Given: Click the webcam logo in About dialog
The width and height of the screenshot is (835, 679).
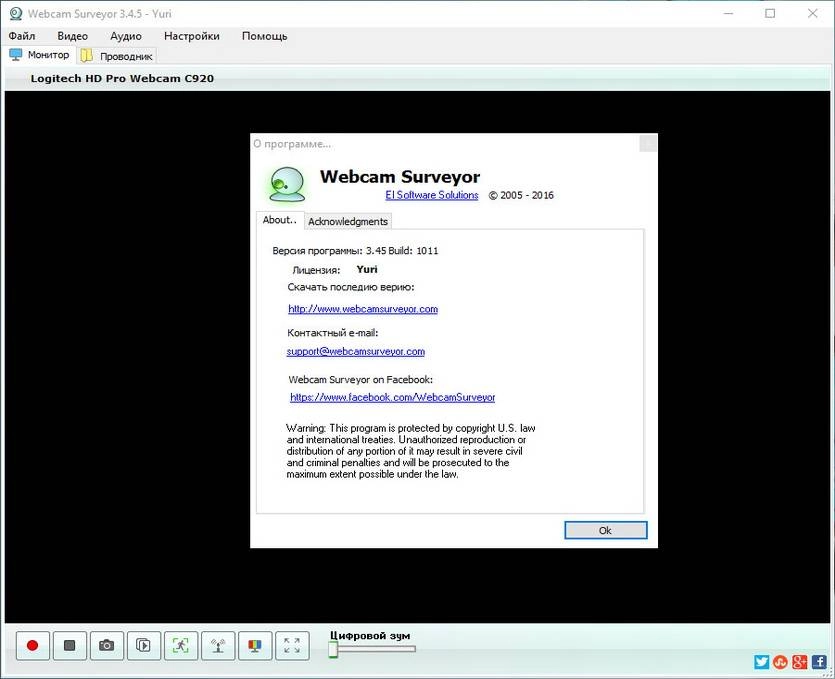Looking at the screenshot, I should click(288, 185).
